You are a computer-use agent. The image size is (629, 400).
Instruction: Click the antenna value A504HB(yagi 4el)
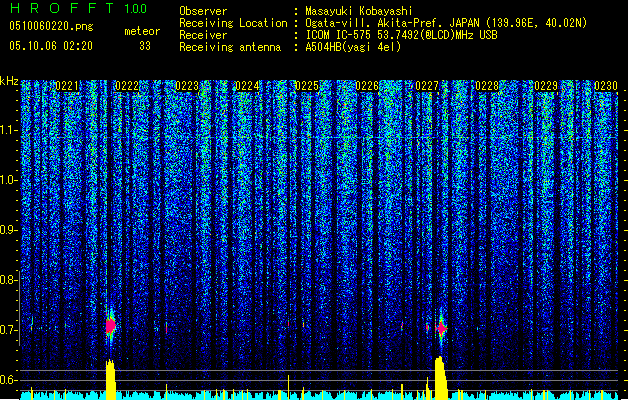point(353,47)
